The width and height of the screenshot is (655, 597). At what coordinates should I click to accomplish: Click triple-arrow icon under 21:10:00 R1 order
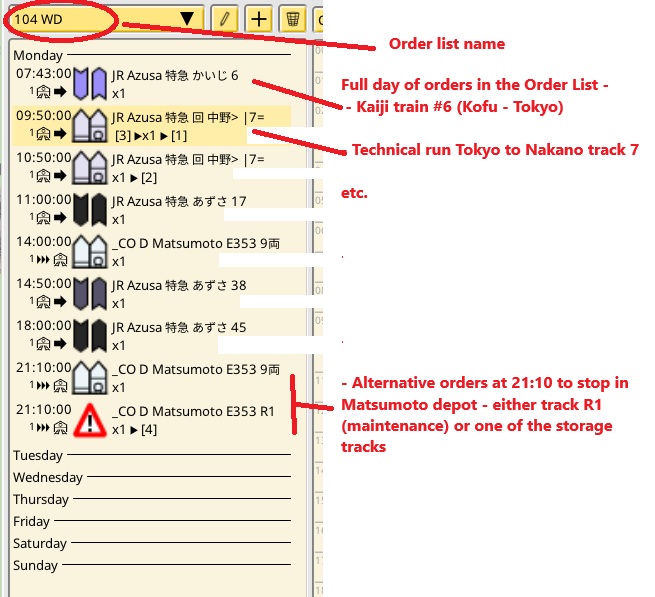[43, 428]
